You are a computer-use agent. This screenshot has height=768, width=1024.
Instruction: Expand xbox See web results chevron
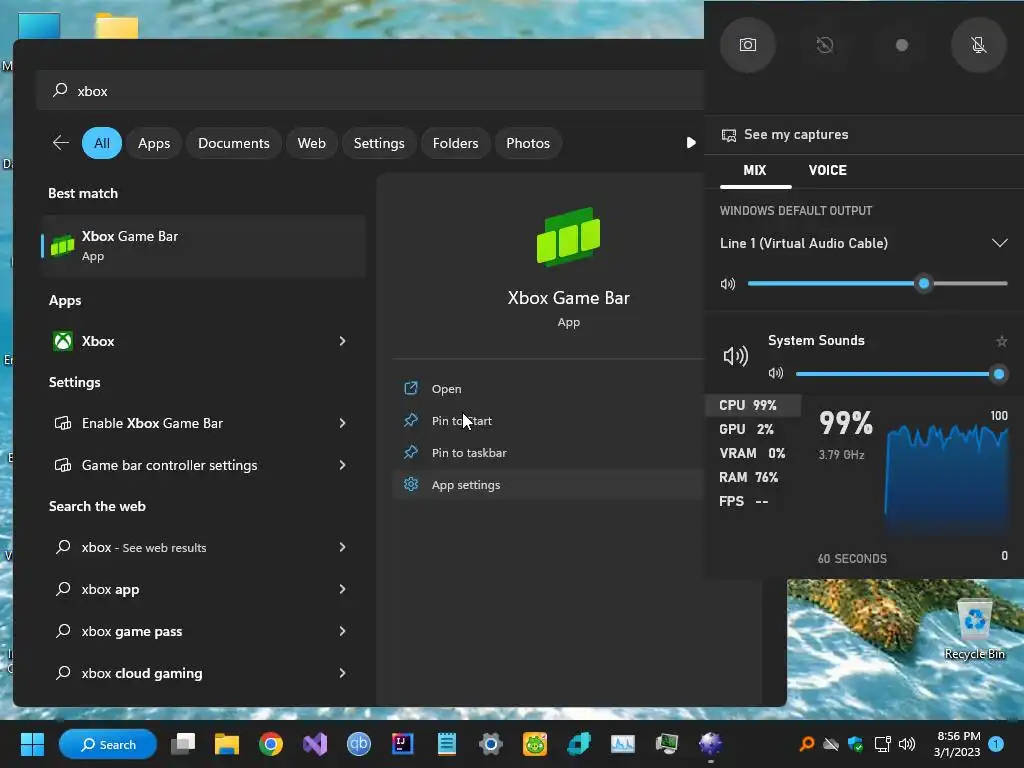(x=342, y=547)
